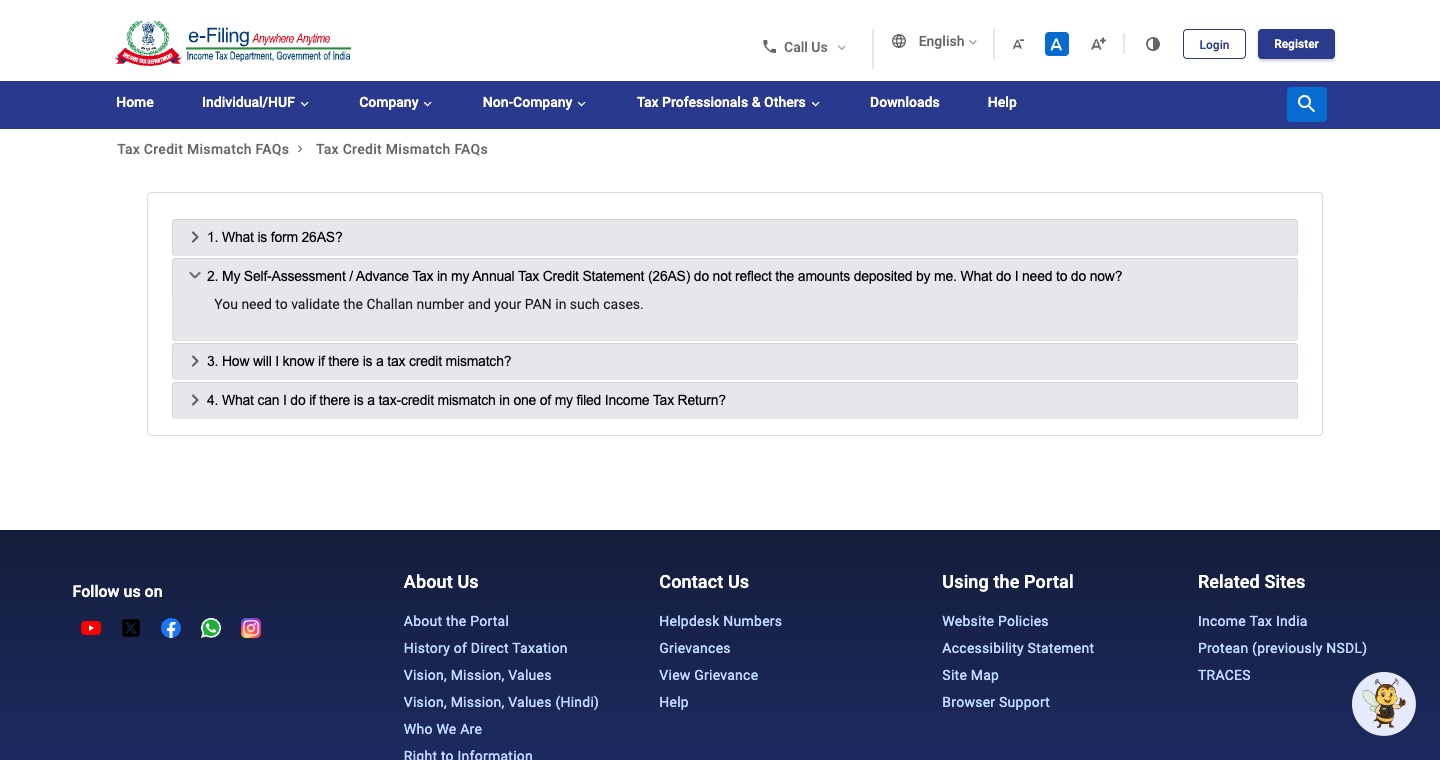Open the Help item in navigation bar
Image resolution: width=1440 pixels, height=760 pixels.
(1002, 102)
